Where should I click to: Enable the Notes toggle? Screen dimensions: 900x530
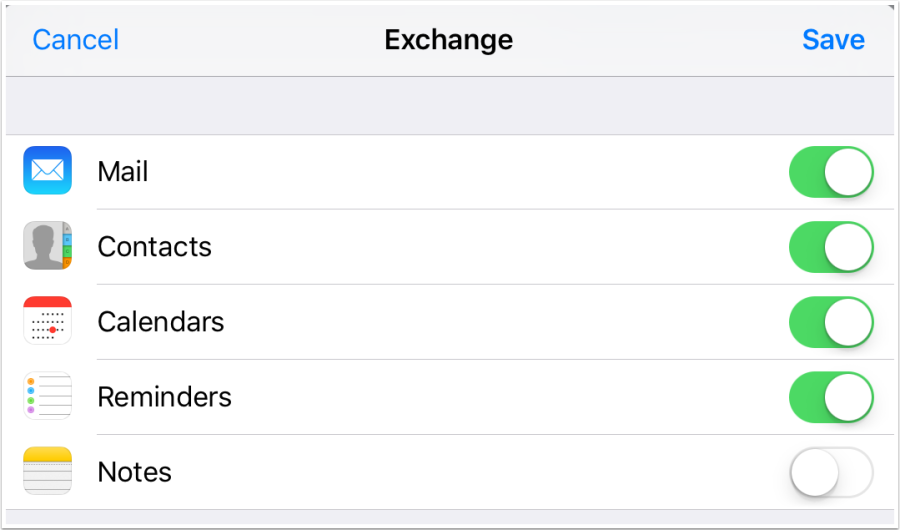coord(831,472)
